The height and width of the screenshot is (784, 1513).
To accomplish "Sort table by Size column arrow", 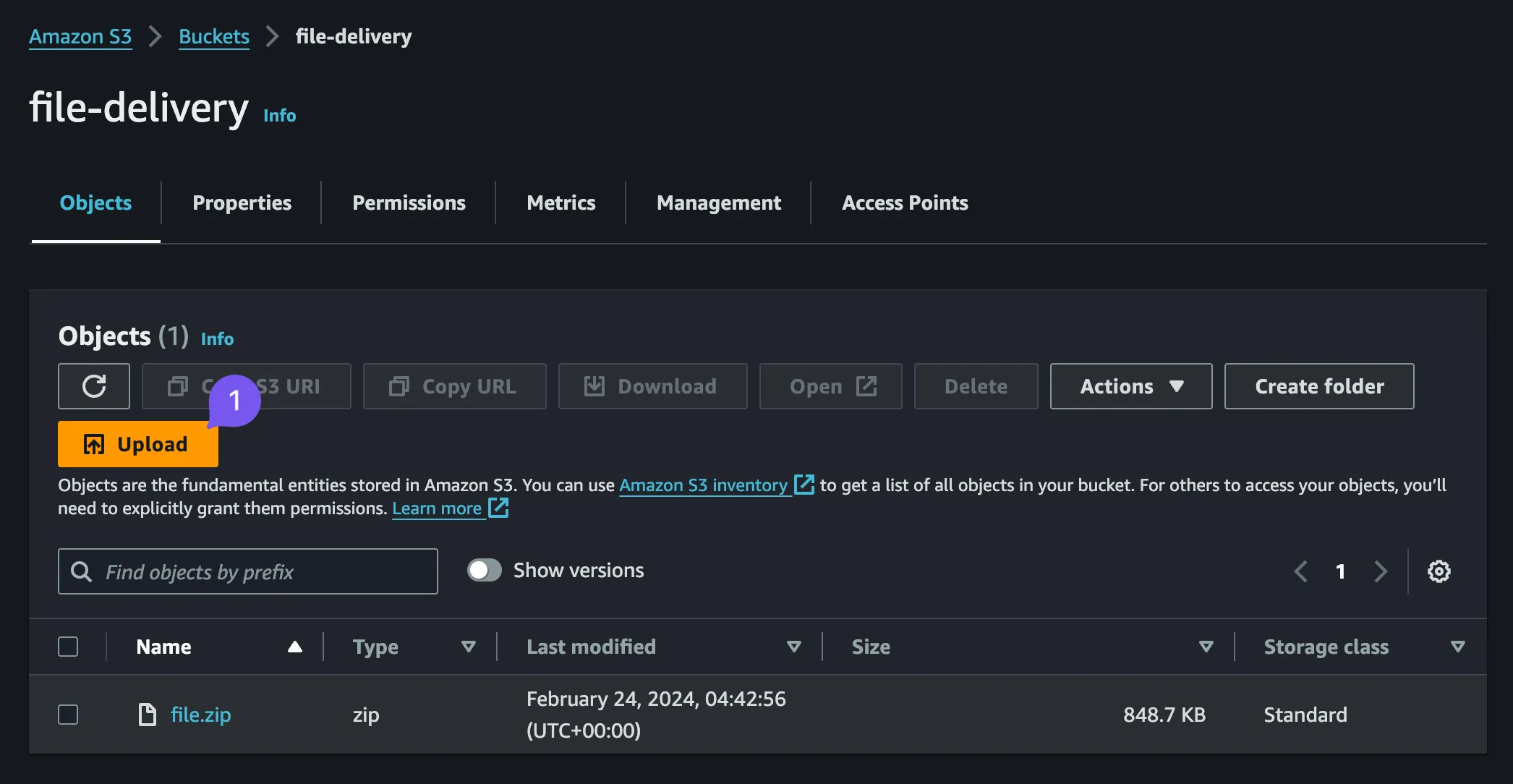I will [x=1206, y=647].
